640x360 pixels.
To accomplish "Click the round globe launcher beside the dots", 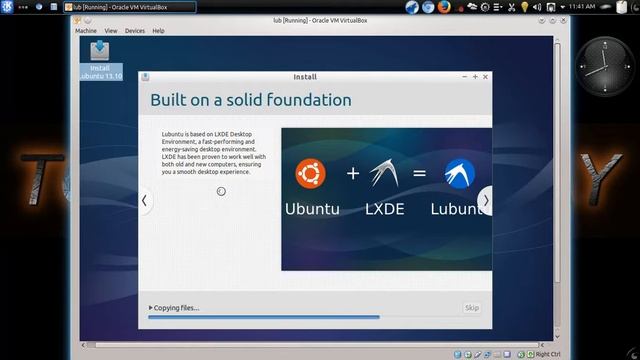I will (x=39, y=7).
